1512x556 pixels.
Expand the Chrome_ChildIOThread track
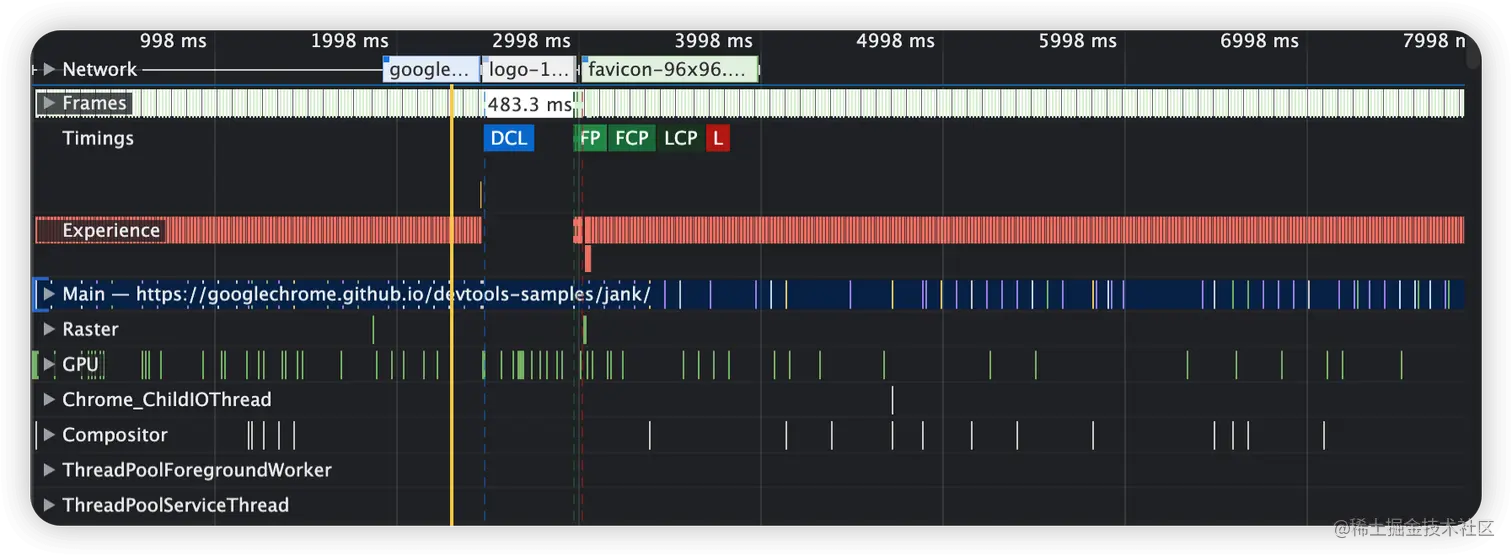(48, 400)
